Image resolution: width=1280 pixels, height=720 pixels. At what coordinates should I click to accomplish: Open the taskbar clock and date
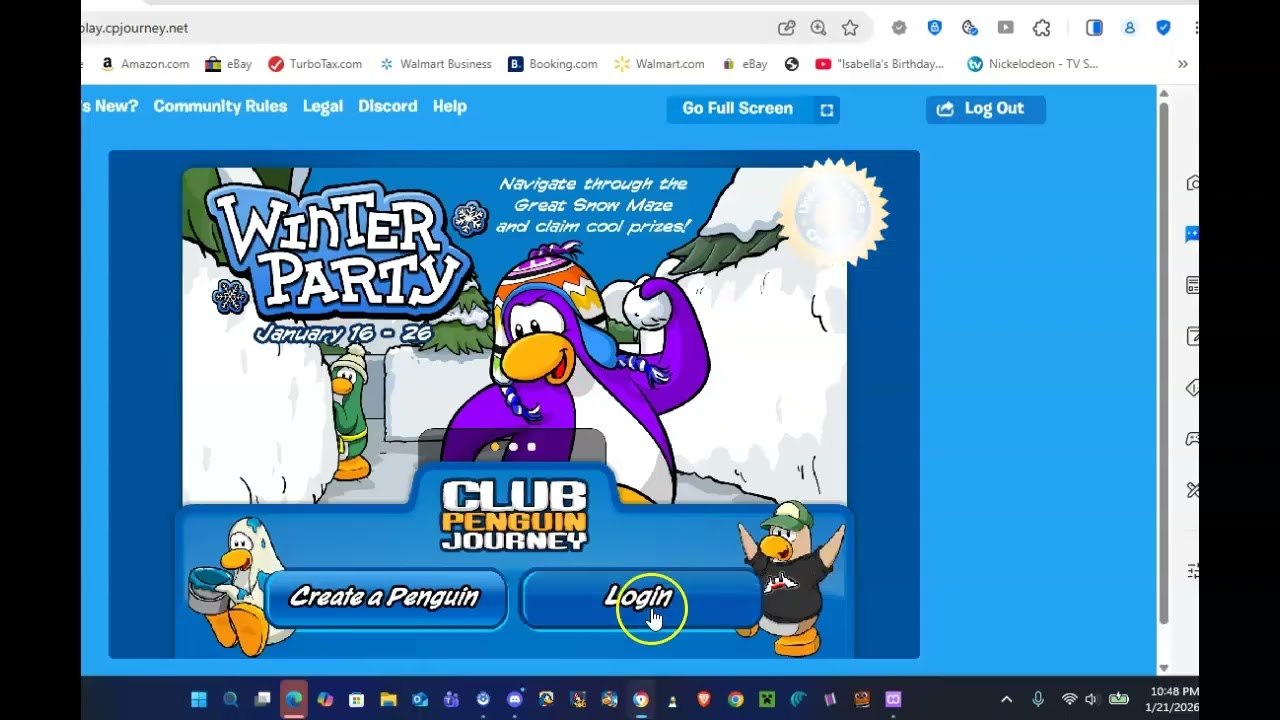tap(1172, 699)
